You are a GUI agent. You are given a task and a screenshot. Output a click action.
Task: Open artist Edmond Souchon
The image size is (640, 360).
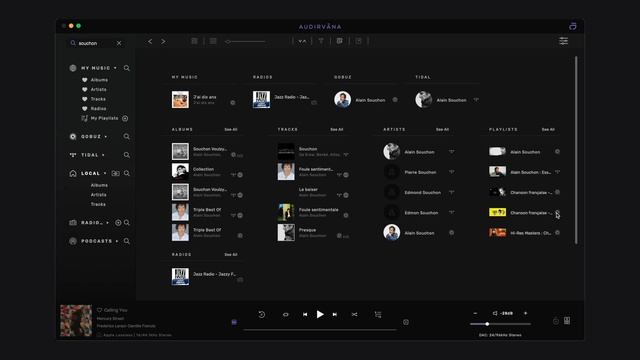(x=419, y=192)
